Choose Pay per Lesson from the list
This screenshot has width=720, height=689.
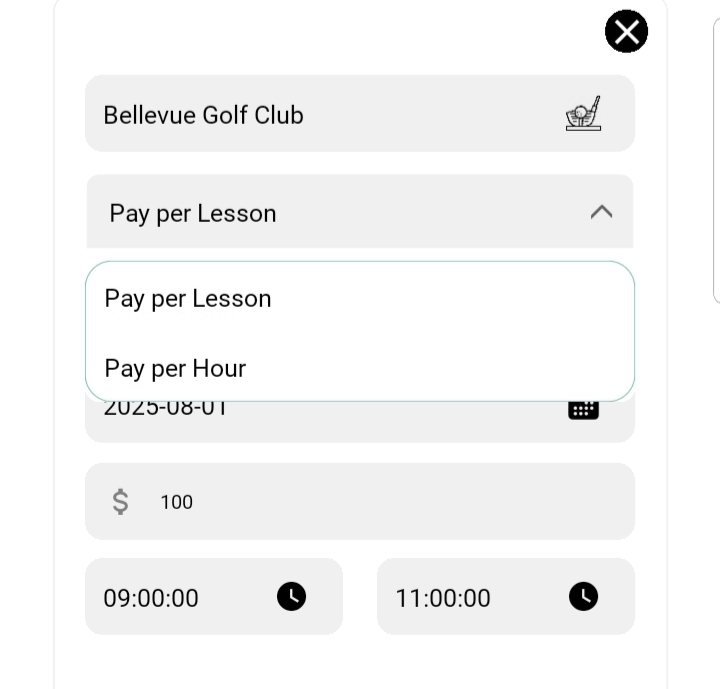(188, 298)
